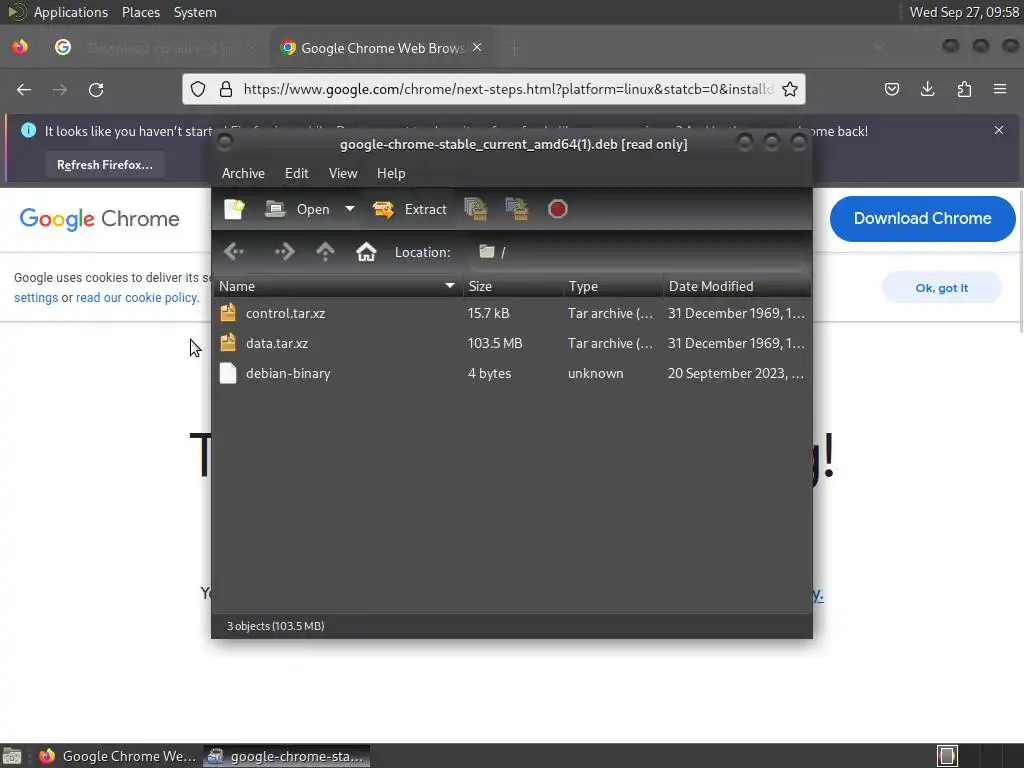The height and width of the screenshot is (768, 1024).
Task: Close the Google Chrome Web Browser tab
Action: 477,47
